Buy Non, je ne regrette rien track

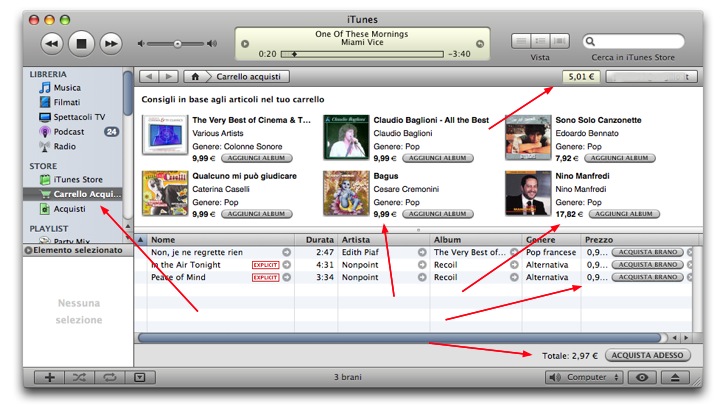click(647, 252)
